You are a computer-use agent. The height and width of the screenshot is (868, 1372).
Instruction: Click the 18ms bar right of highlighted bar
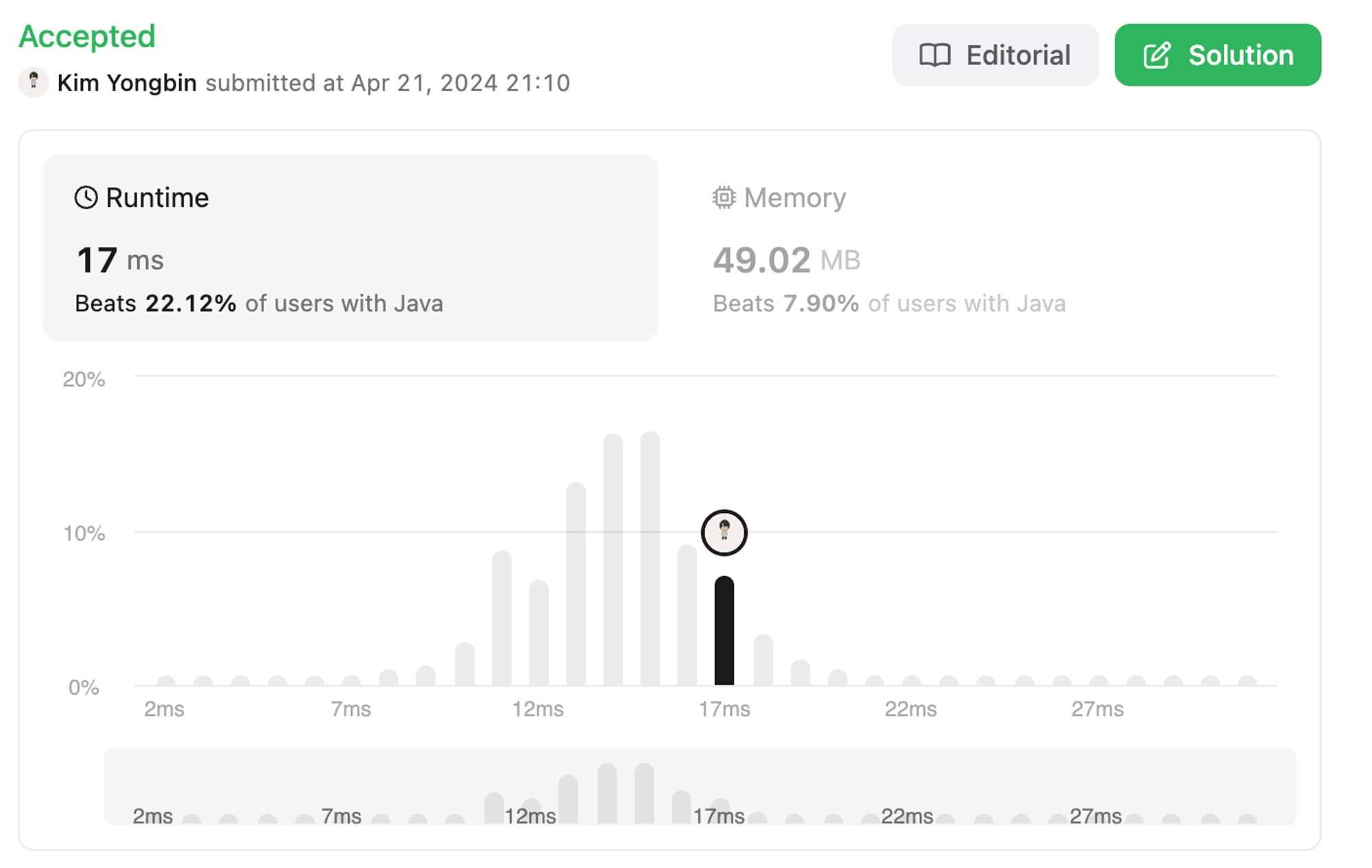coord(764,660)
